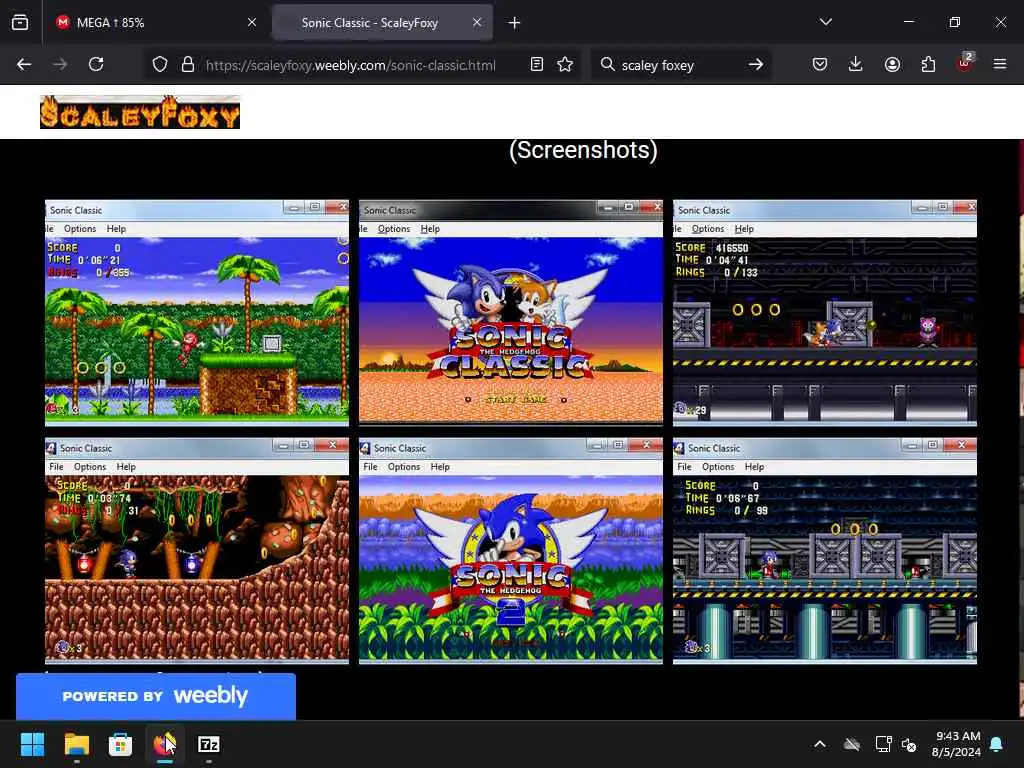The image size is (1024, 768).
Task: Click the network display tray icon
Action: [x=883, y=744]
